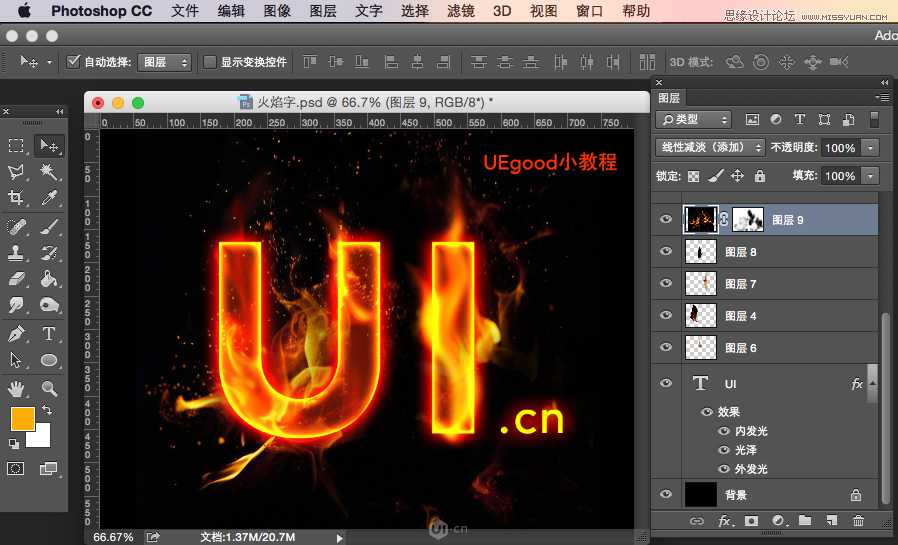The image size is (898, 545).
Task: Select the Type tool in toolbox
Action: click(48, 334)
